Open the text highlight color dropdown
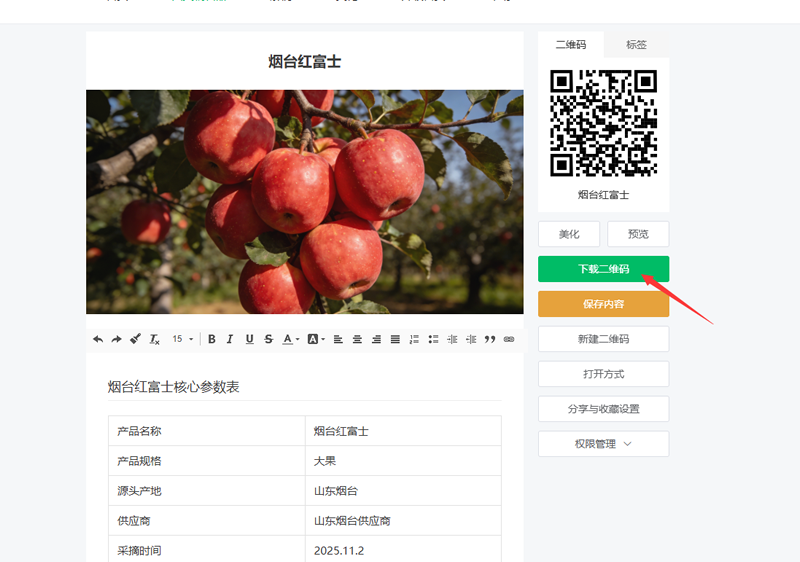800x562 pixels. click(x=316, y=339)
